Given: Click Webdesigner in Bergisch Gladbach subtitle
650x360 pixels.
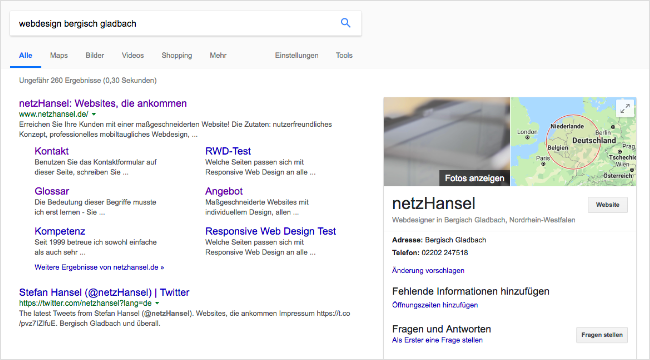Looking at the screenshot, I should [483, 220].
